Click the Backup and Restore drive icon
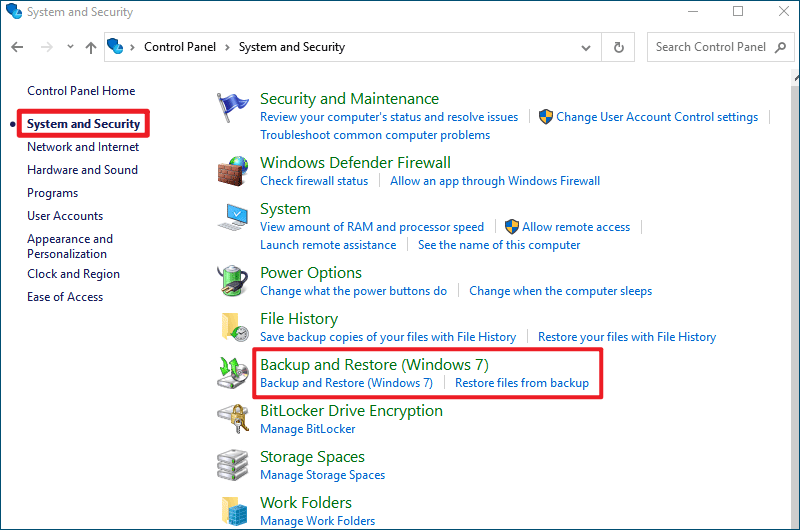Viewport: 800px width, 530px height. [233, 373]
